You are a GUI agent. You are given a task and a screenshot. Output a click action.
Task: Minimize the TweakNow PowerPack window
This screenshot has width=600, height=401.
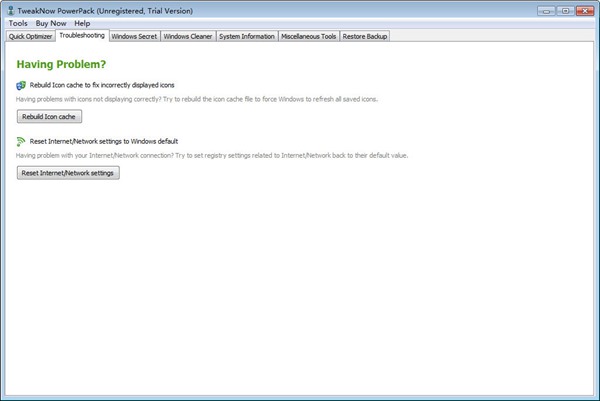pos(546,11)
